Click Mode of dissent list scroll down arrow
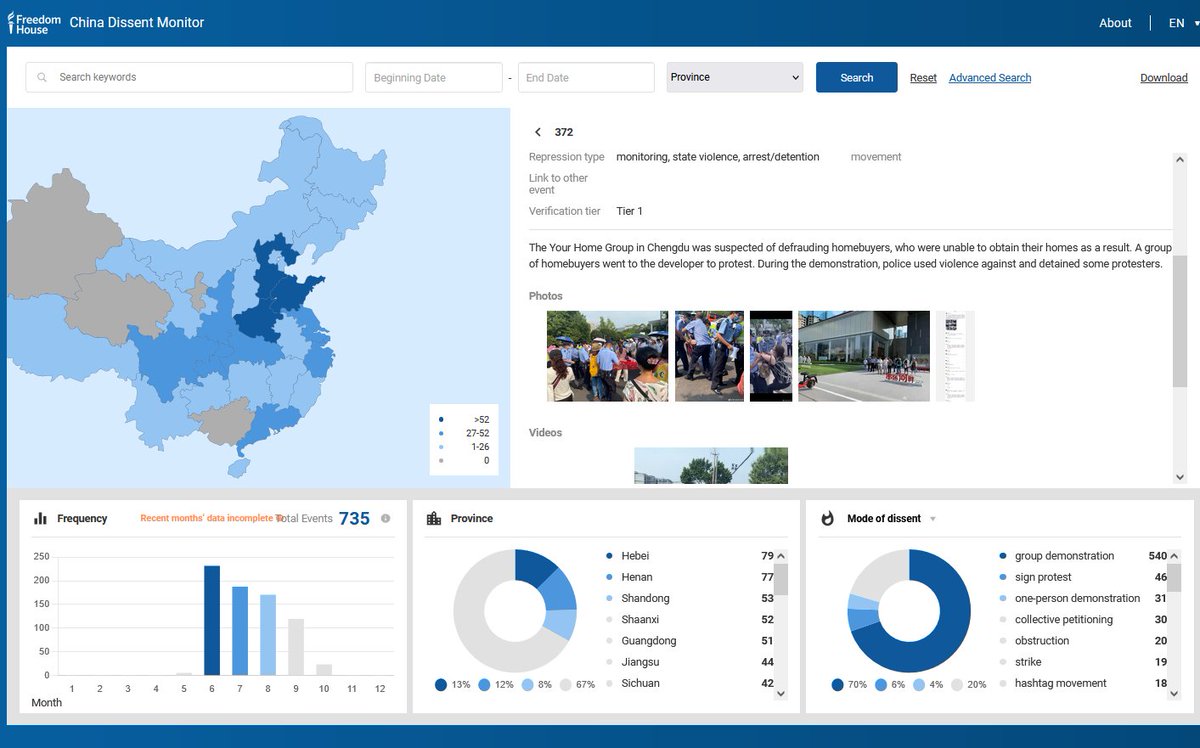 [x=1174, y=694]
